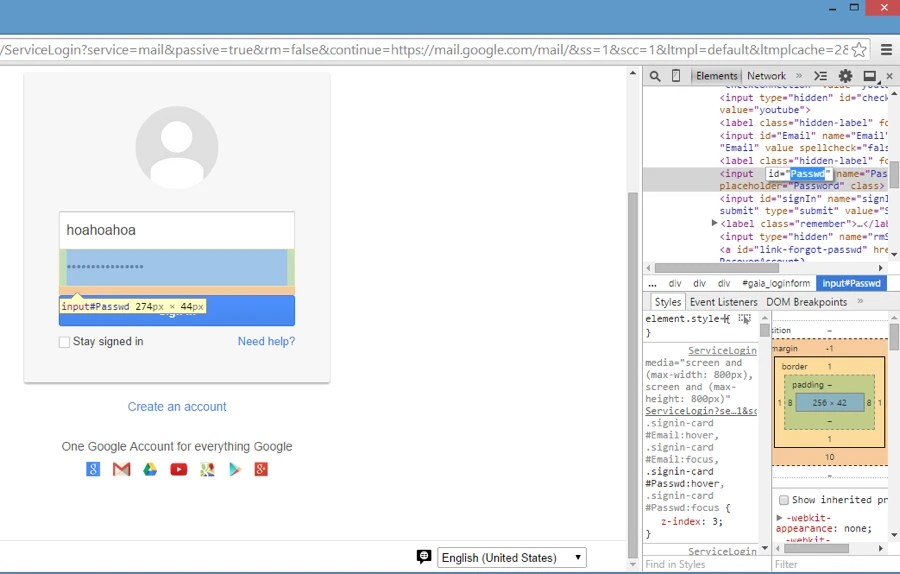The image size is (900, 574).
Task: Click the Google Drive icon
Action: pos(150,469)
